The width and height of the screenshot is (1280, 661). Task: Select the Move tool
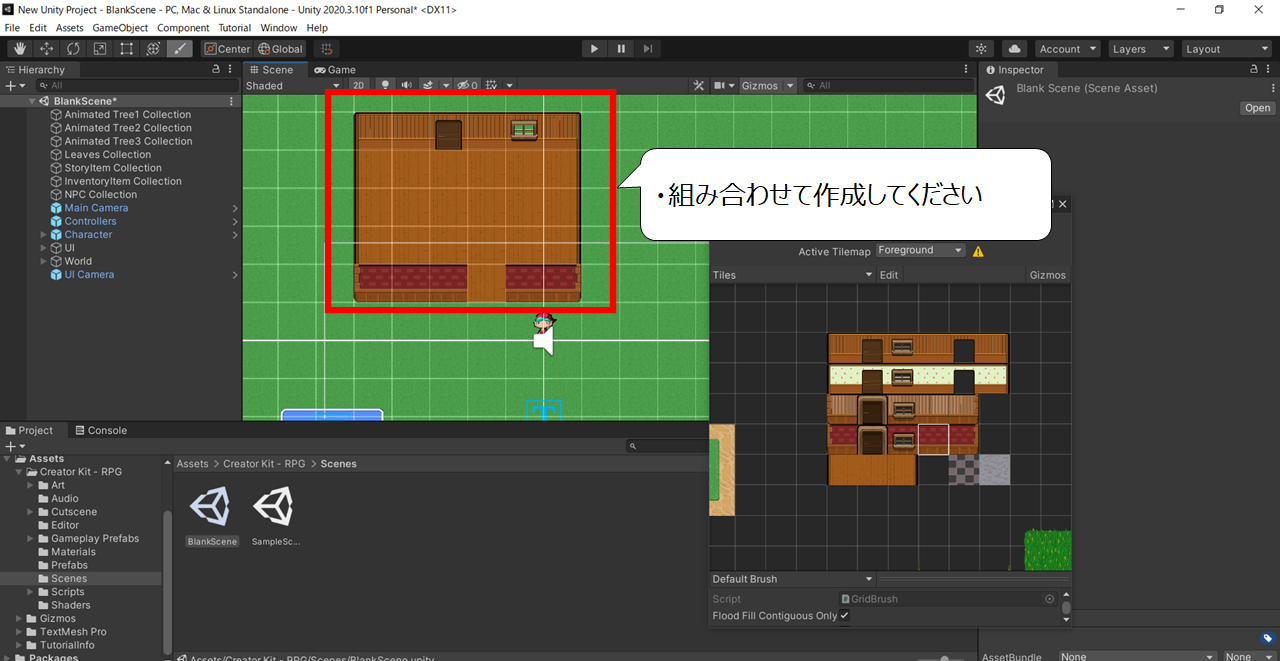pos(47,49)
